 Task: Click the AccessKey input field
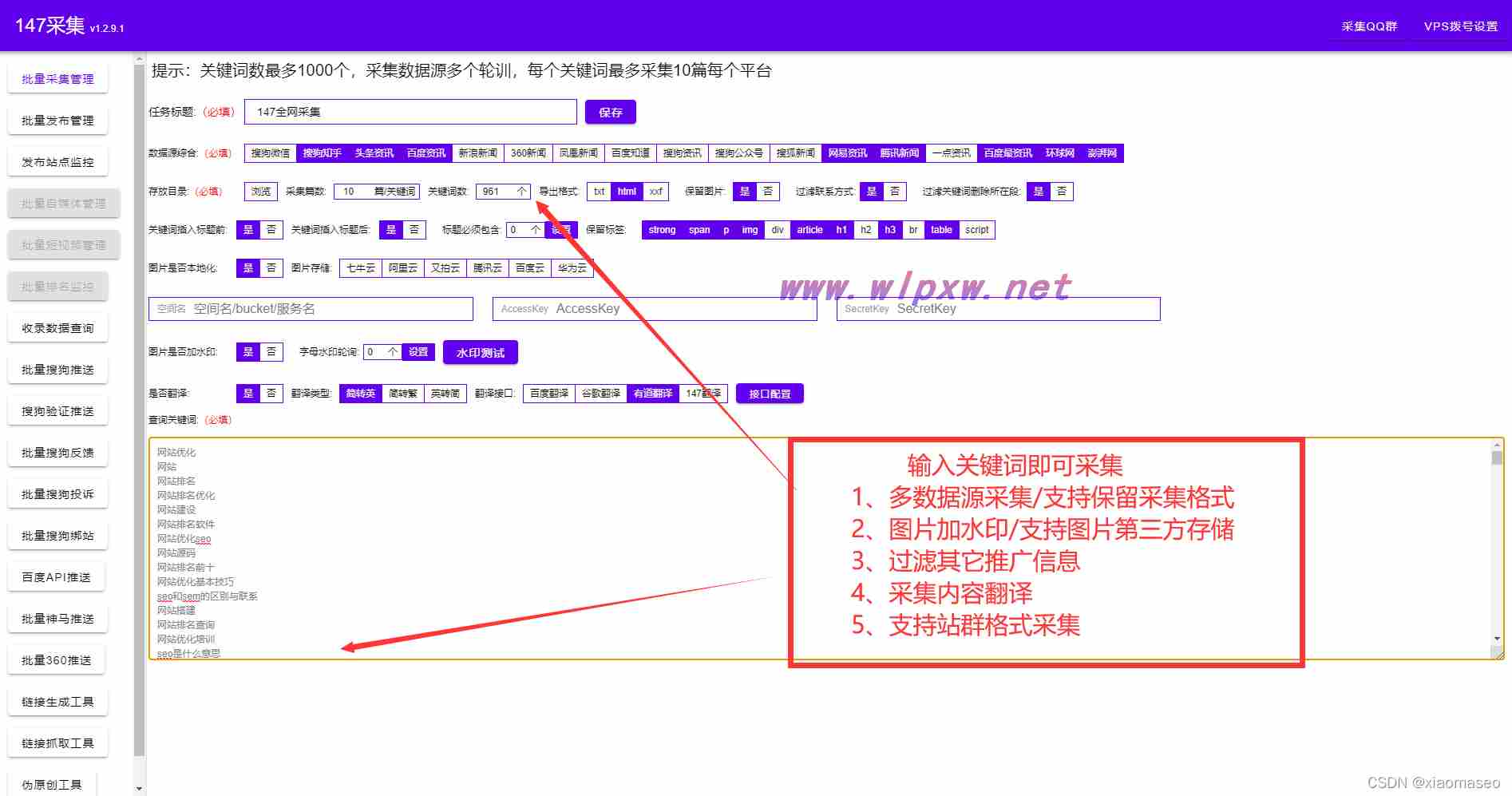655,309
